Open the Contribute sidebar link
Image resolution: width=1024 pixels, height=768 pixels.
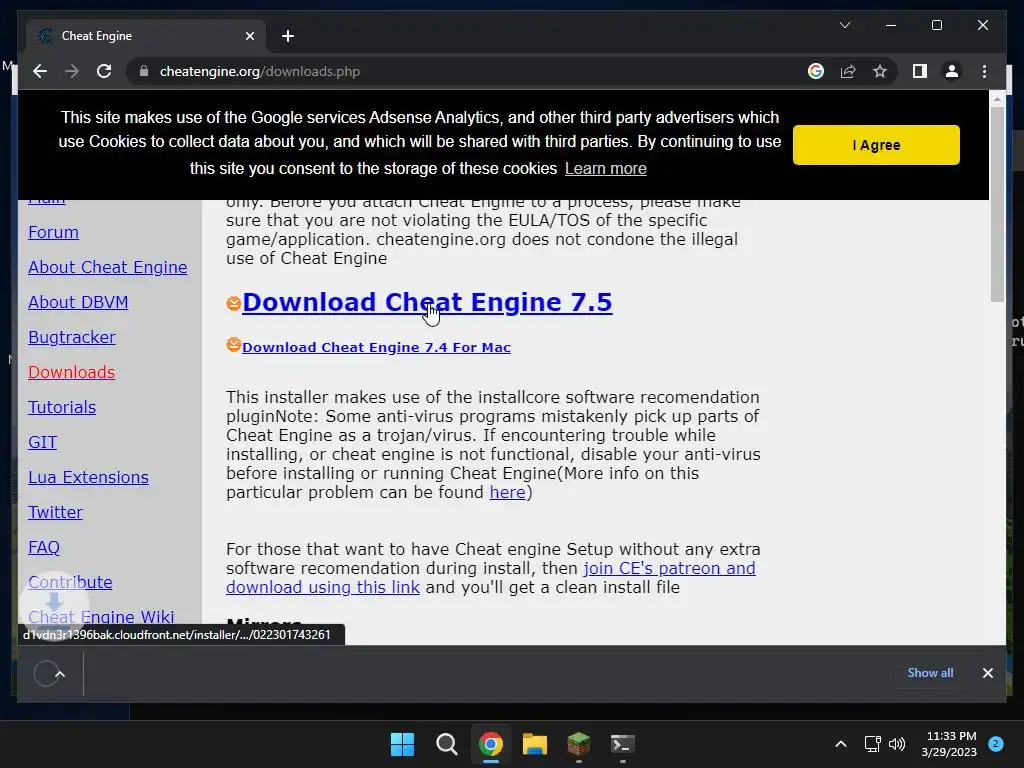coord(70,583)
